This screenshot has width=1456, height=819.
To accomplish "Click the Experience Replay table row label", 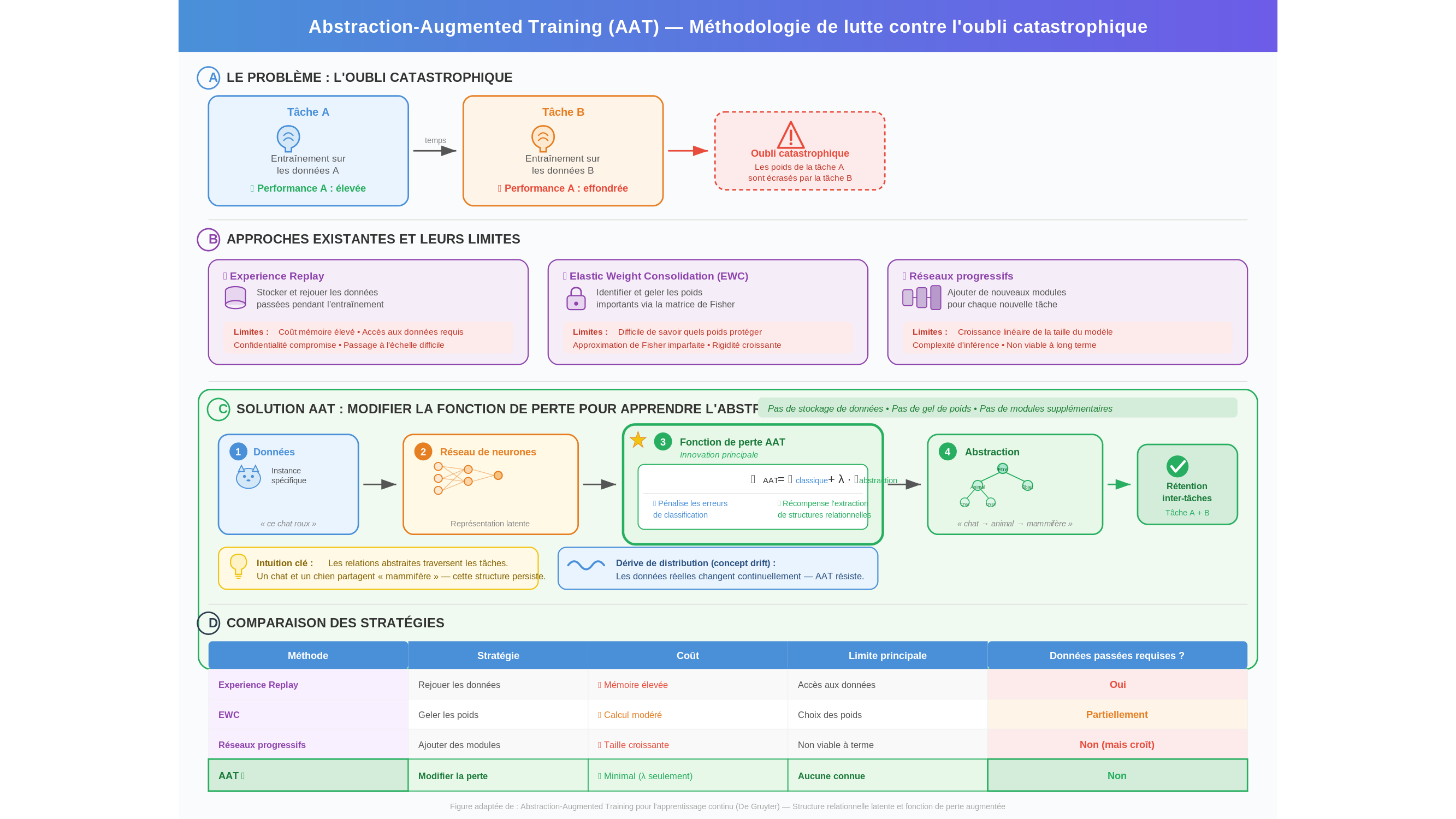I will [258, 685].
